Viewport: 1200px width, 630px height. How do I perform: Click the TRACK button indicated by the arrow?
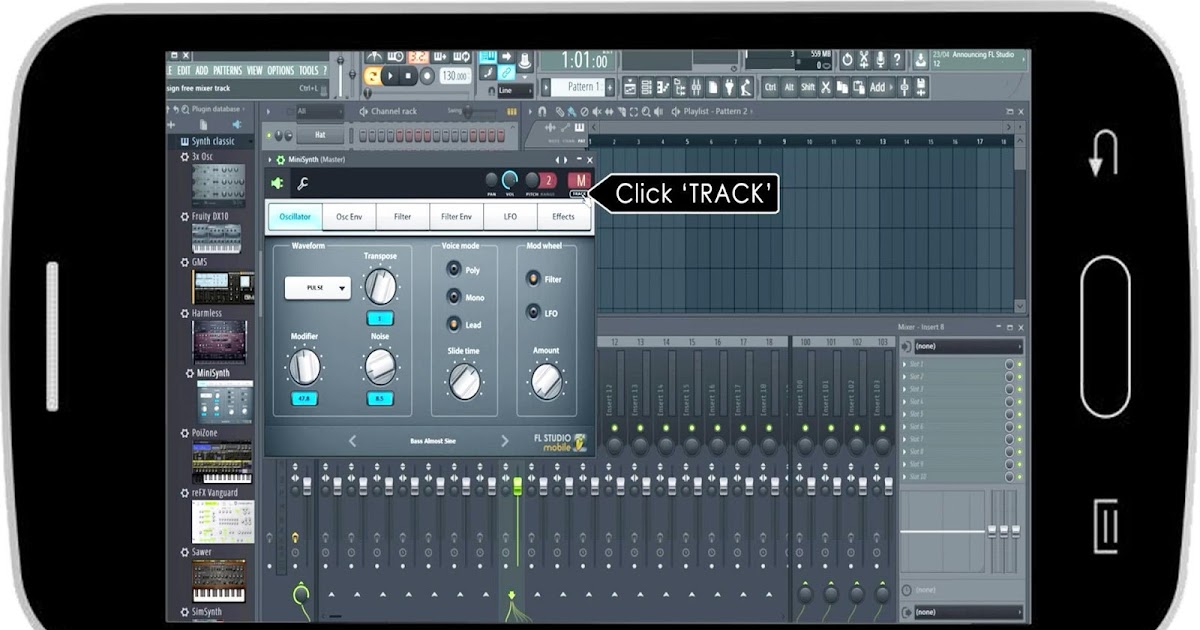578,192
